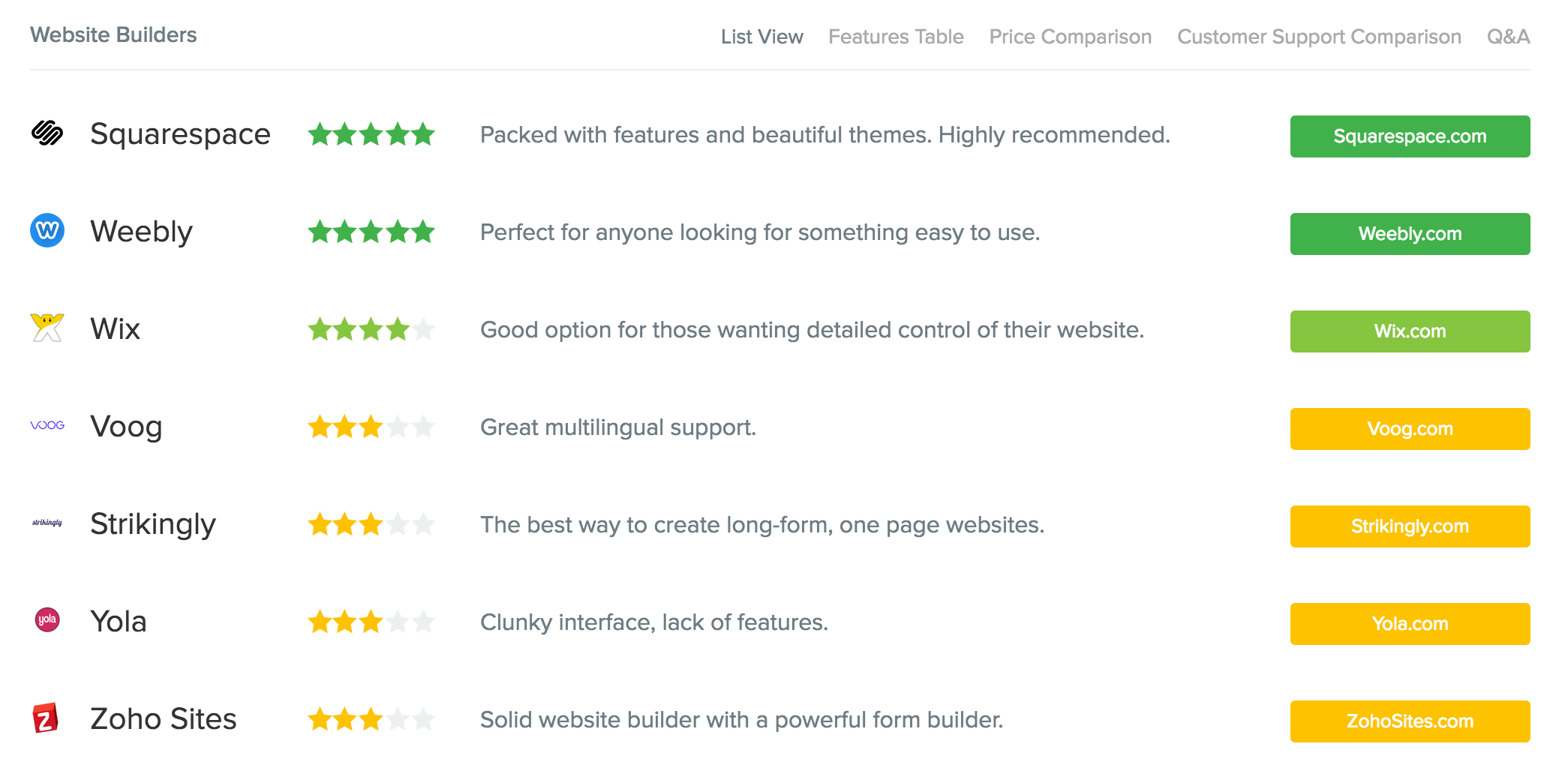
Task: Click the Strikingly.com button
Action: point(1410,526)
